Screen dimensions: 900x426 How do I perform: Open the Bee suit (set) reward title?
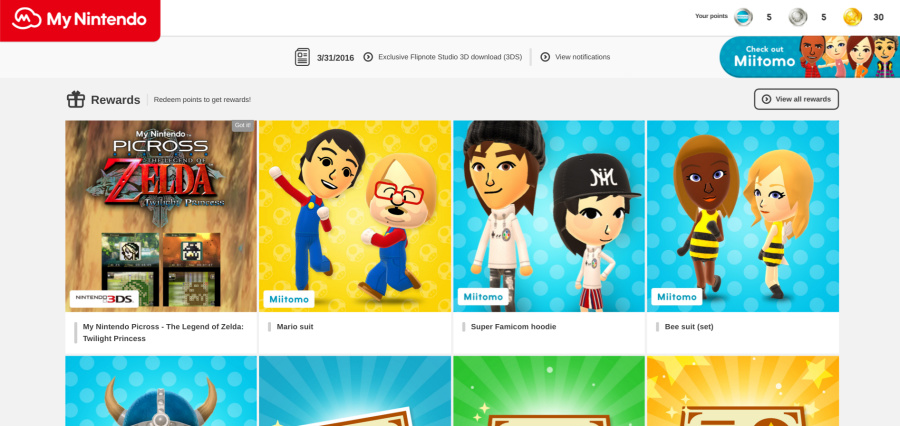point(689,327)
